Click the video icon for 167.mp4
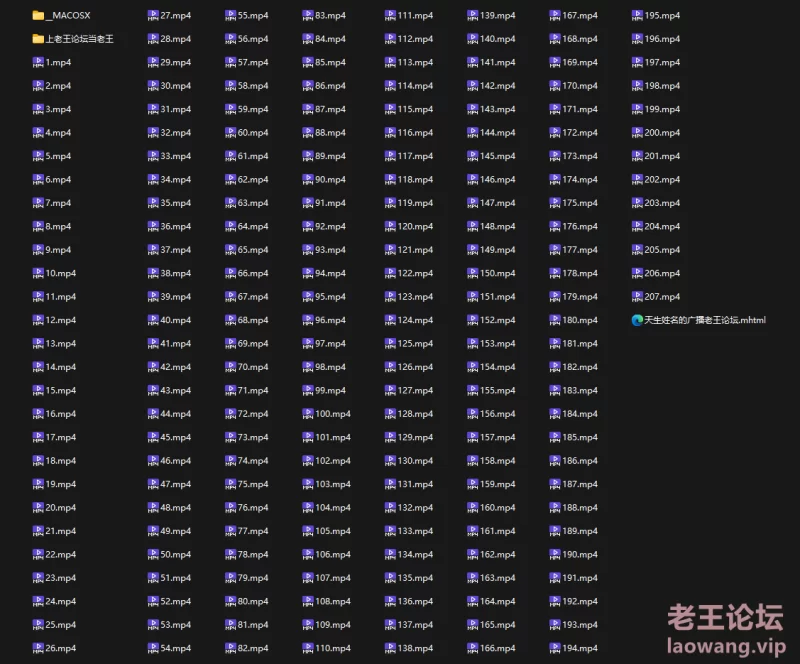800x664 pixels. pos(555,15)
